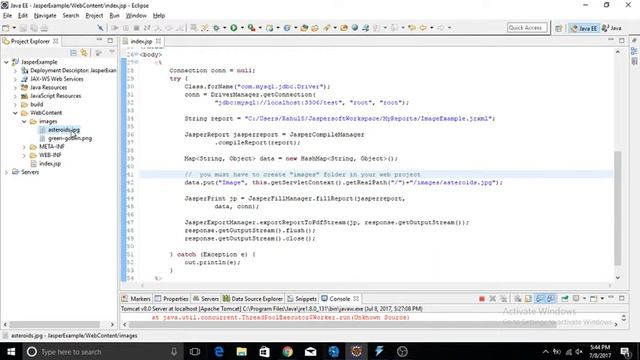Click the Save toolbar icon
Viewport: 640px width, 360px height.
coord(23,28)
